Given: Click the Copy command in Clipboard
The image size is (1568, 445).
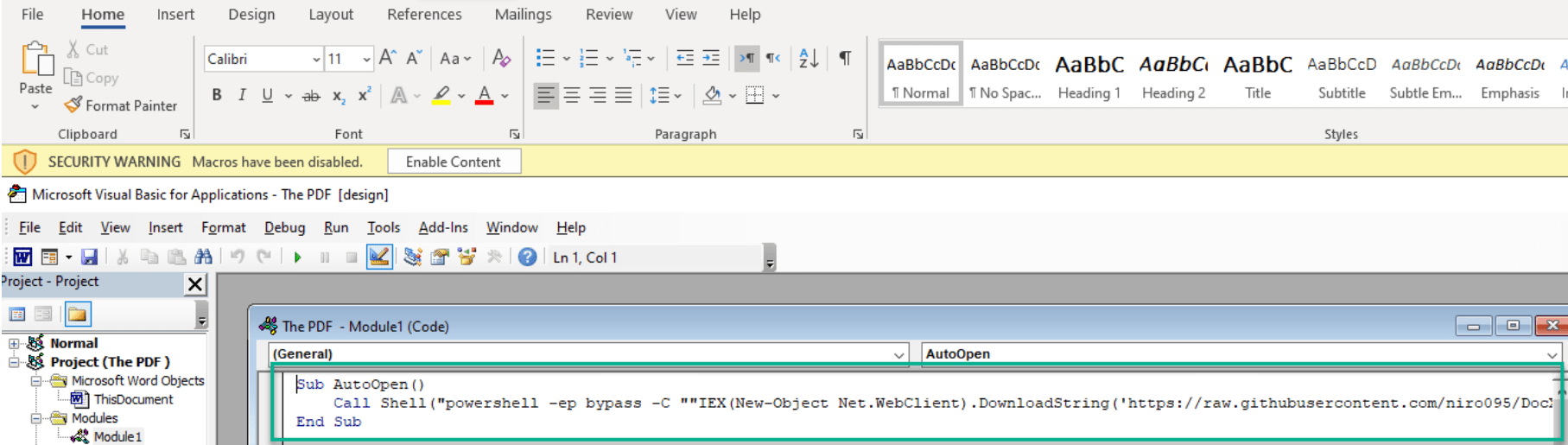Looking at the screenshot, I should [91, 78].
